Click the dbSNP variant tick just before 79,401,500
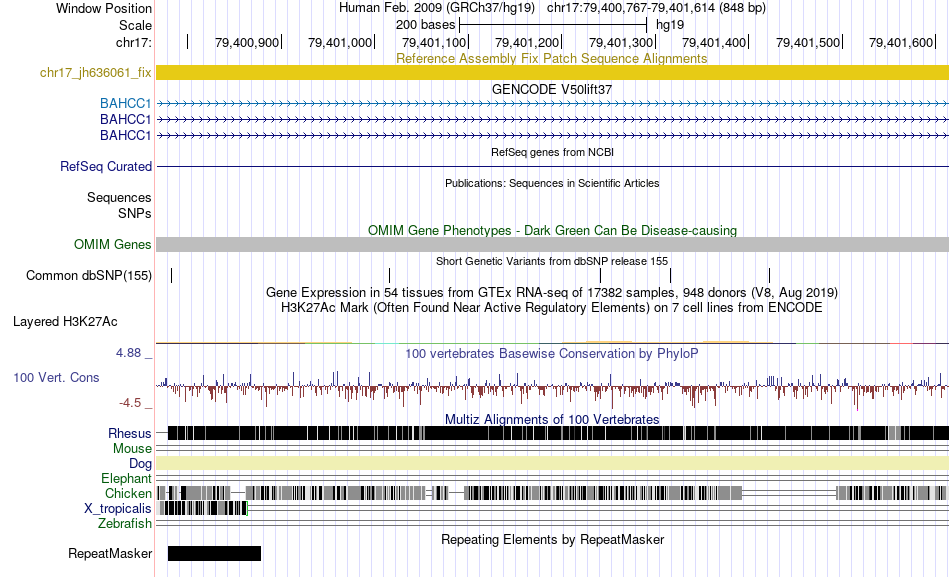This screenshot has width=950, height=577. tap(769, 275)
